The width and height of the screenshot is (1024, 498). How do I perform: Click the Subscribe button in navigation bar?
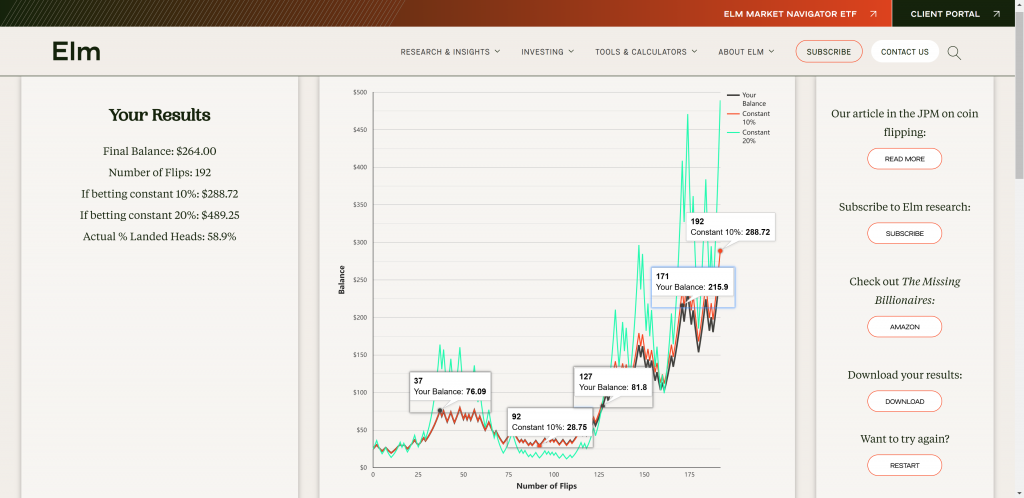[828, 52]
